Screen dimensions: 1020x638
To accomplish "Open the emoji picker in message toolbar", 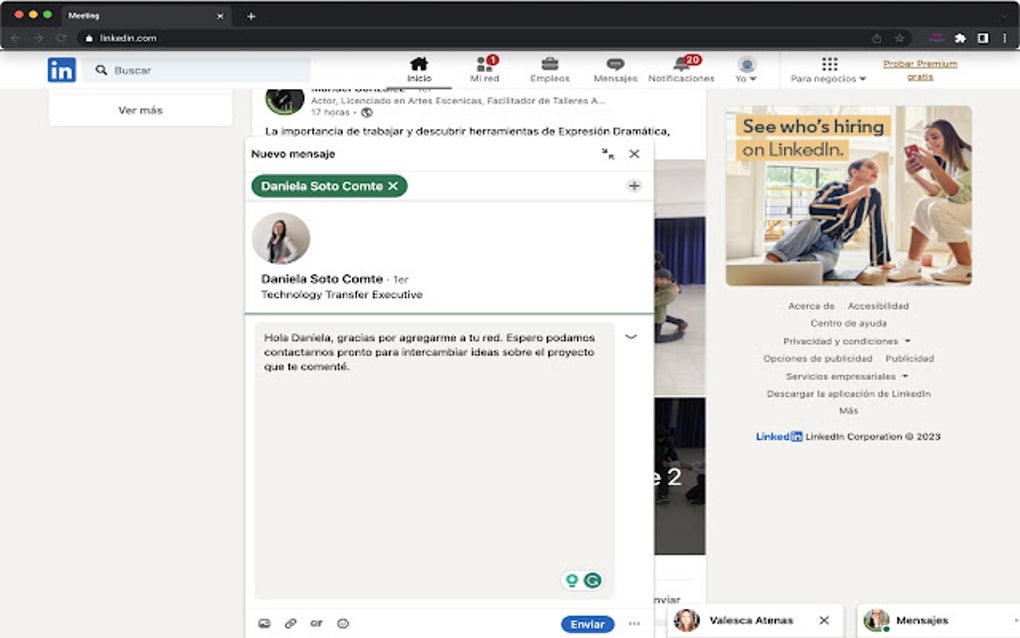I will 343,623.
